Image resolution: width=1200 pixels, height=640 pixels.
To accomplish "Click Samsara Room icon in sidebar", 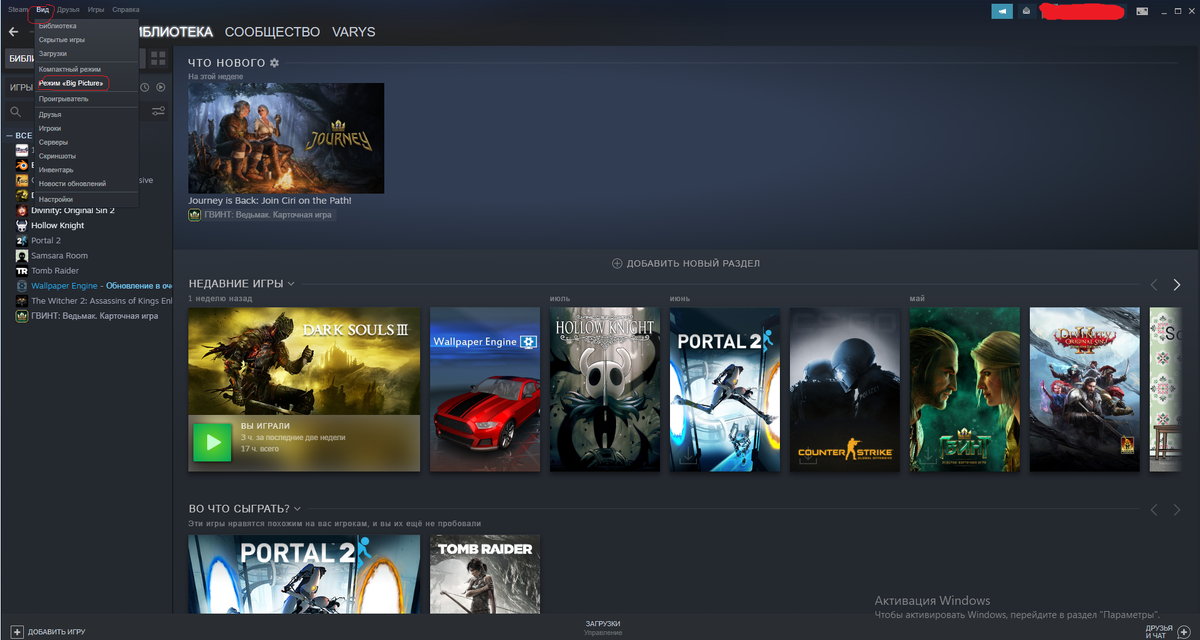I will click(x=22, y=255).
